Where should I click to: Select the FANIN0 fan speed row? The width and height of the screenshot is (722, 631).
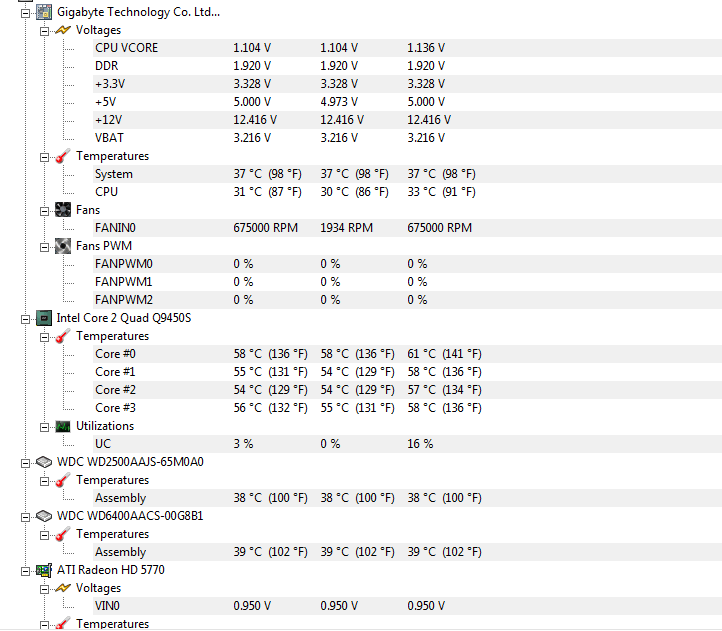115,228
